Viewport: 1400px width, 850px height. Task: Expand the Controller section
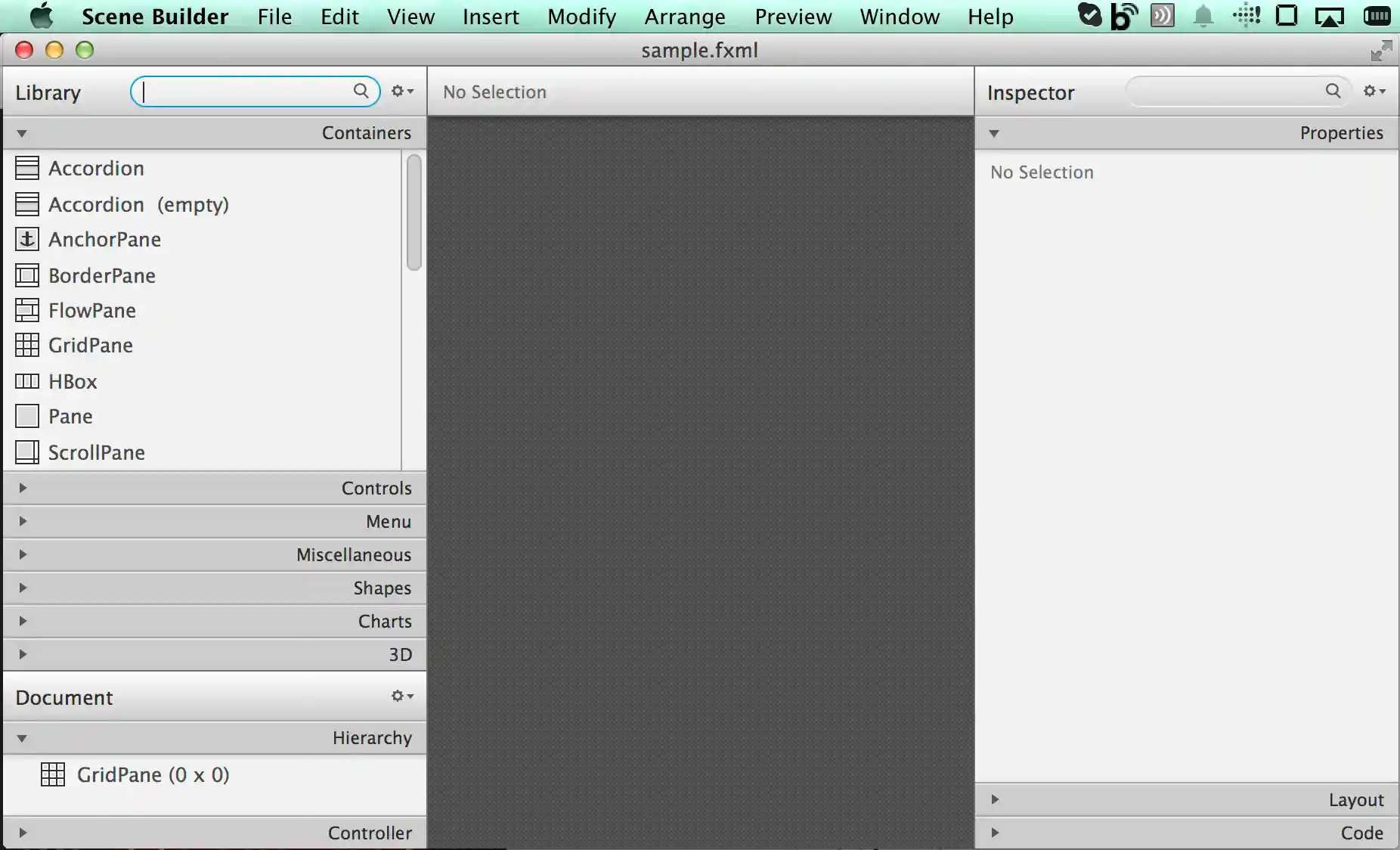pos(23,833)
